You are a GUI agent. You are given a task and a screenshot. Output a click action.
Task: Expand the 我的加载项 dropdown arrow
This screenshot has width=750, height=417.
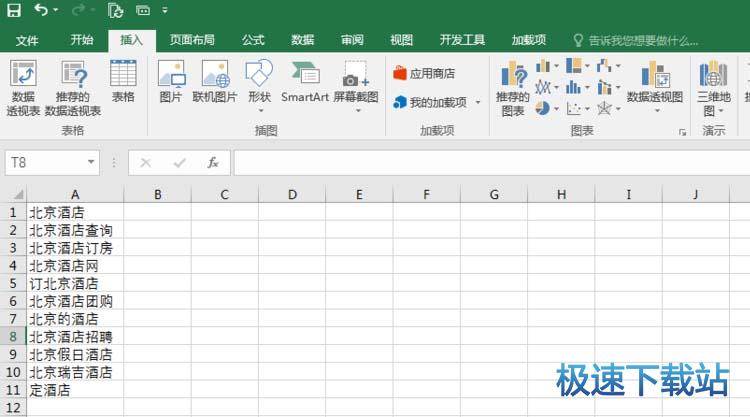tap(477, 102)
